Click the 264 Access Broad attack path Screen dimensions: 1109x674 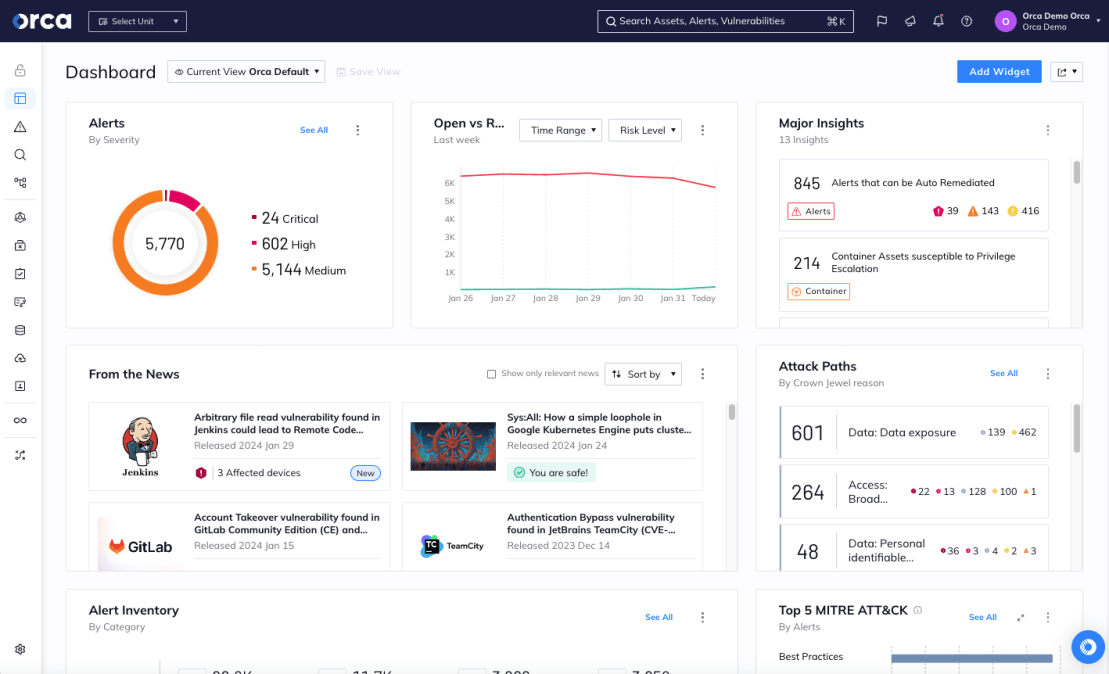(913, 492)
